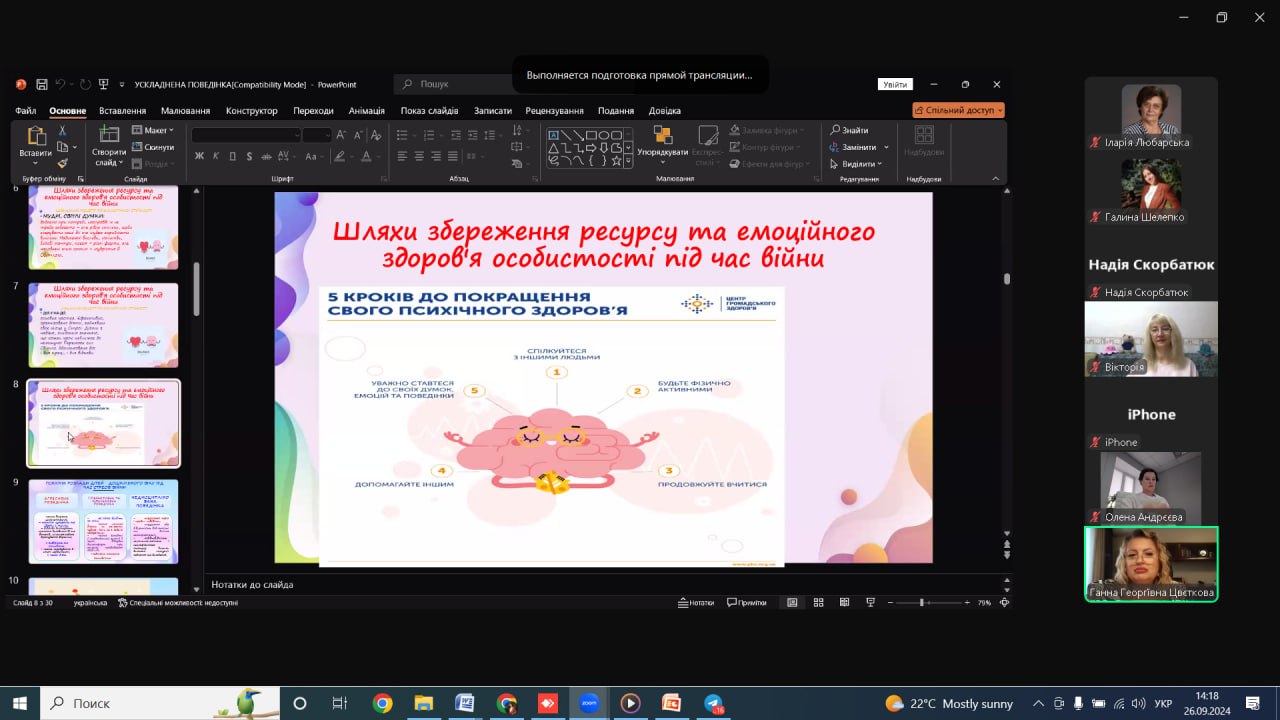Click the Save icon in title bar
The height and width of the screenshot is (720, 1280).
pos(42,85)
